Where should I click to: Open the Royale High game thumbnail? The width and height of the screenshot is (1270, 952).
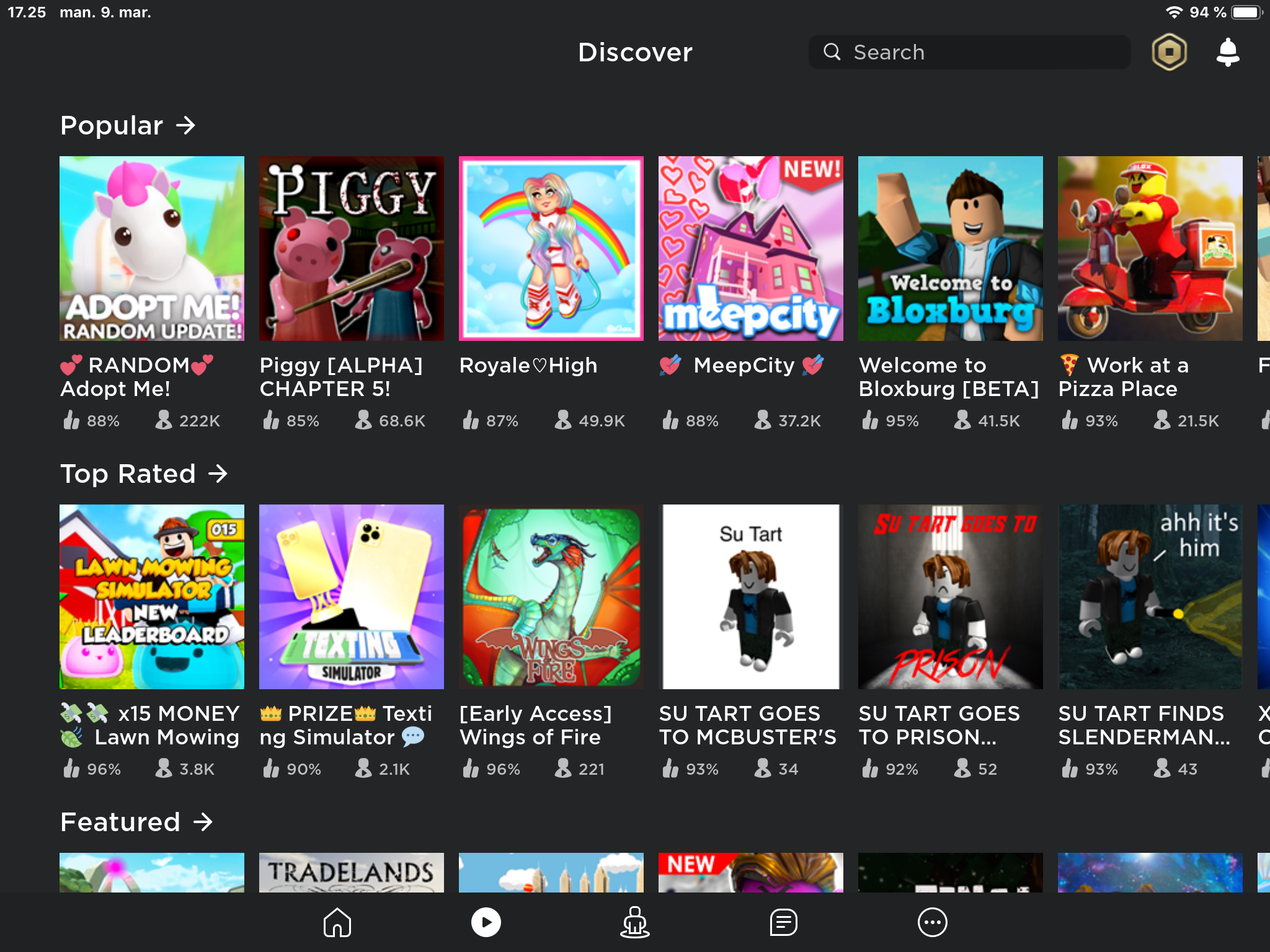tap(551, 249)
